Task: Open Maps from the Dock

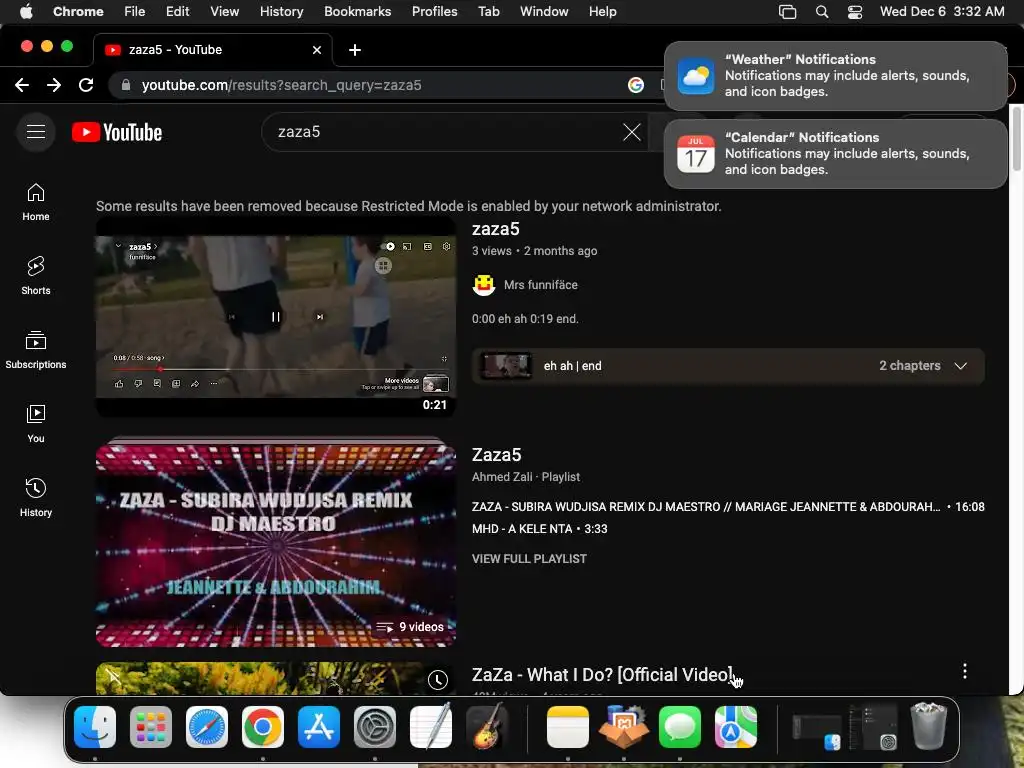Action: pyautogui.click(x=736, y=726)
